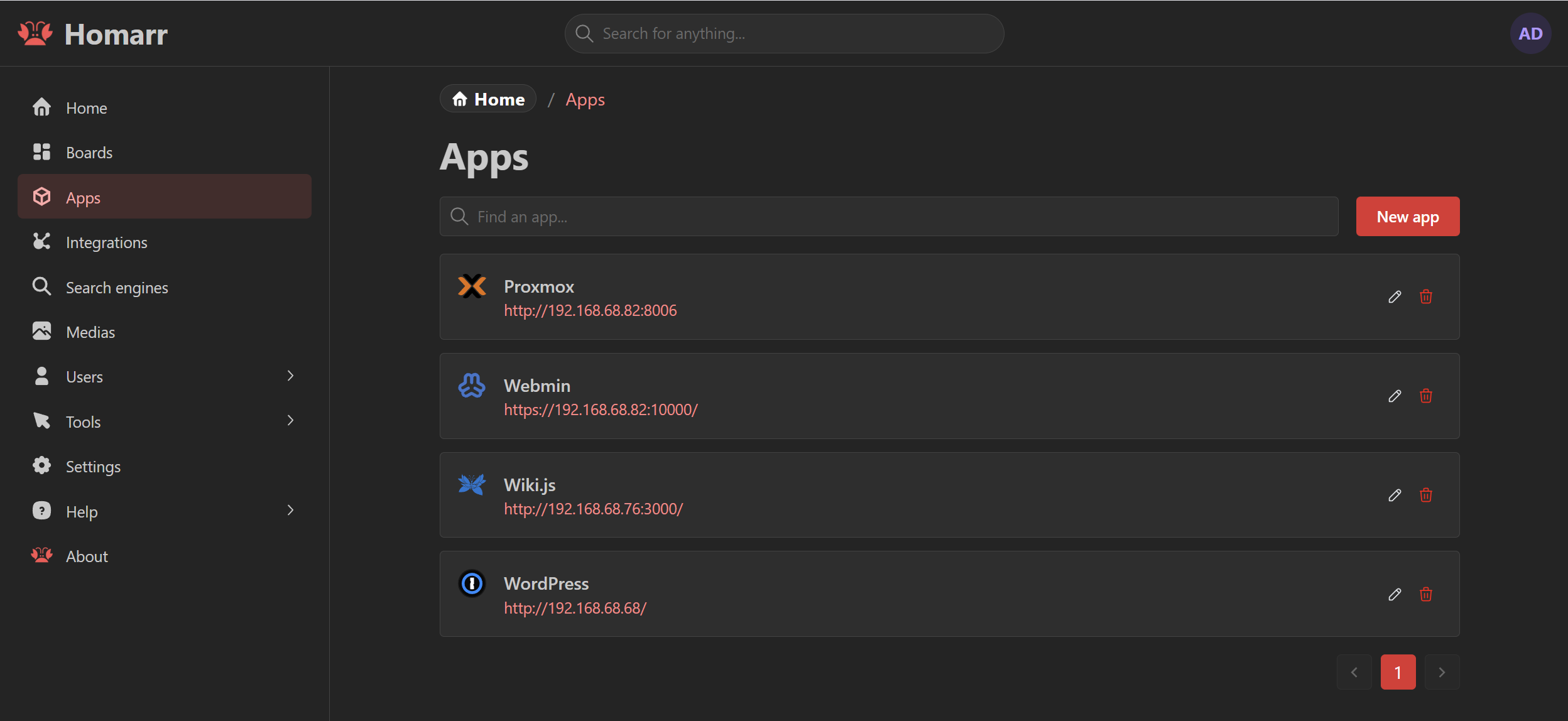Navigate to Home via the breadcrumb
Image resolution: width=1568 pixels, height=721 pixels.
click(x=487, y=99)
